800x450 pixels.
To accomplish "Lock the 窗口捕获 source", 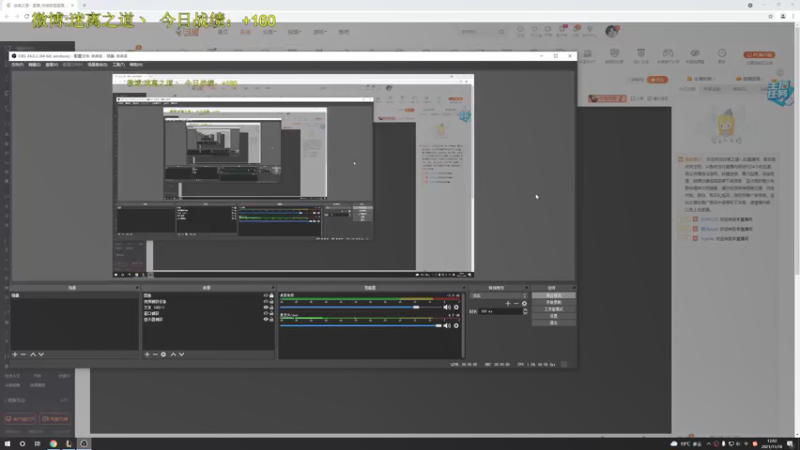I will 271,313.
